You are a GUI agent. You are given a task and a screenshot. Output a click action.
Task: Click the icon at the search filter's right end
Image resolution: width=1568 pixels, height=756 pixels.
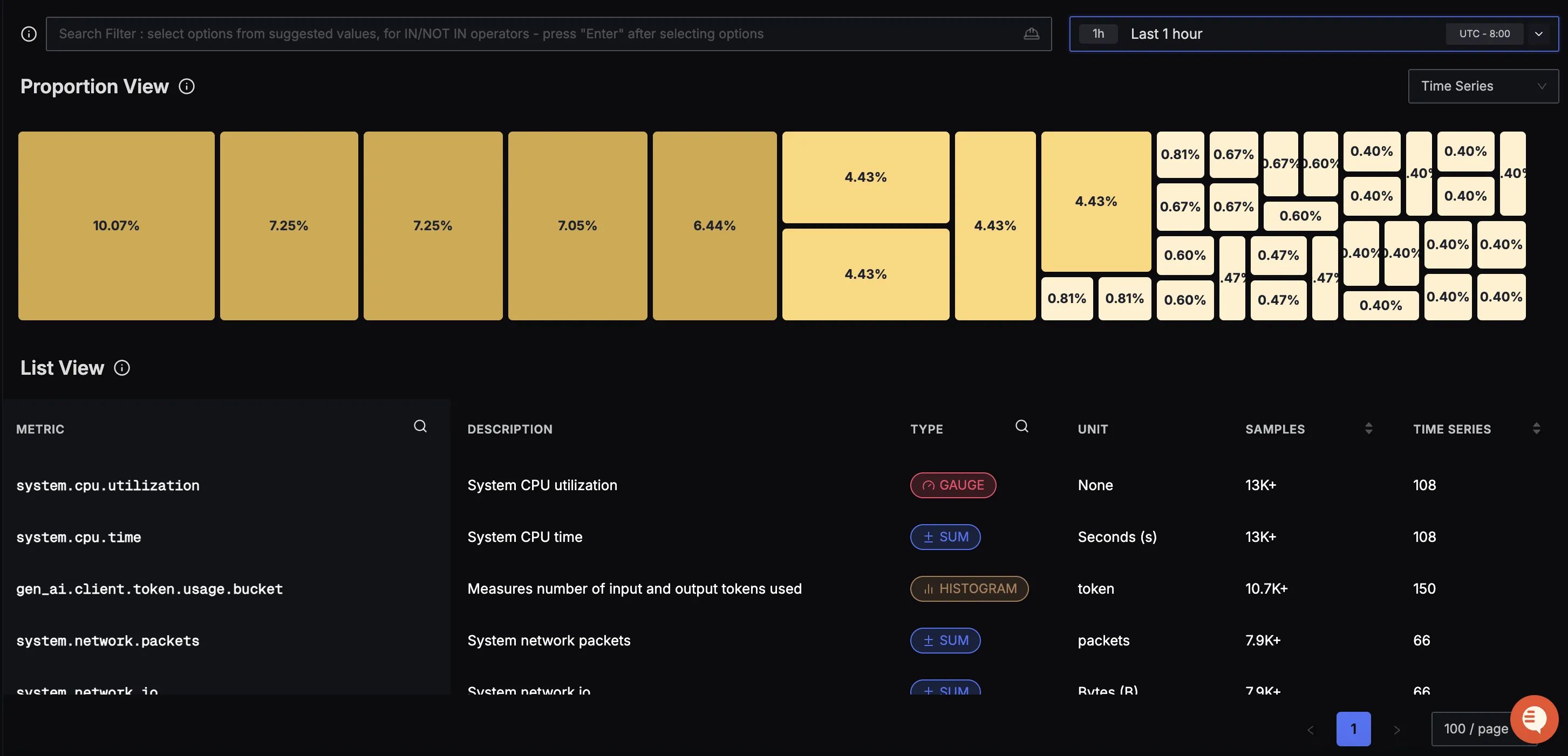tap(1031, 34)
